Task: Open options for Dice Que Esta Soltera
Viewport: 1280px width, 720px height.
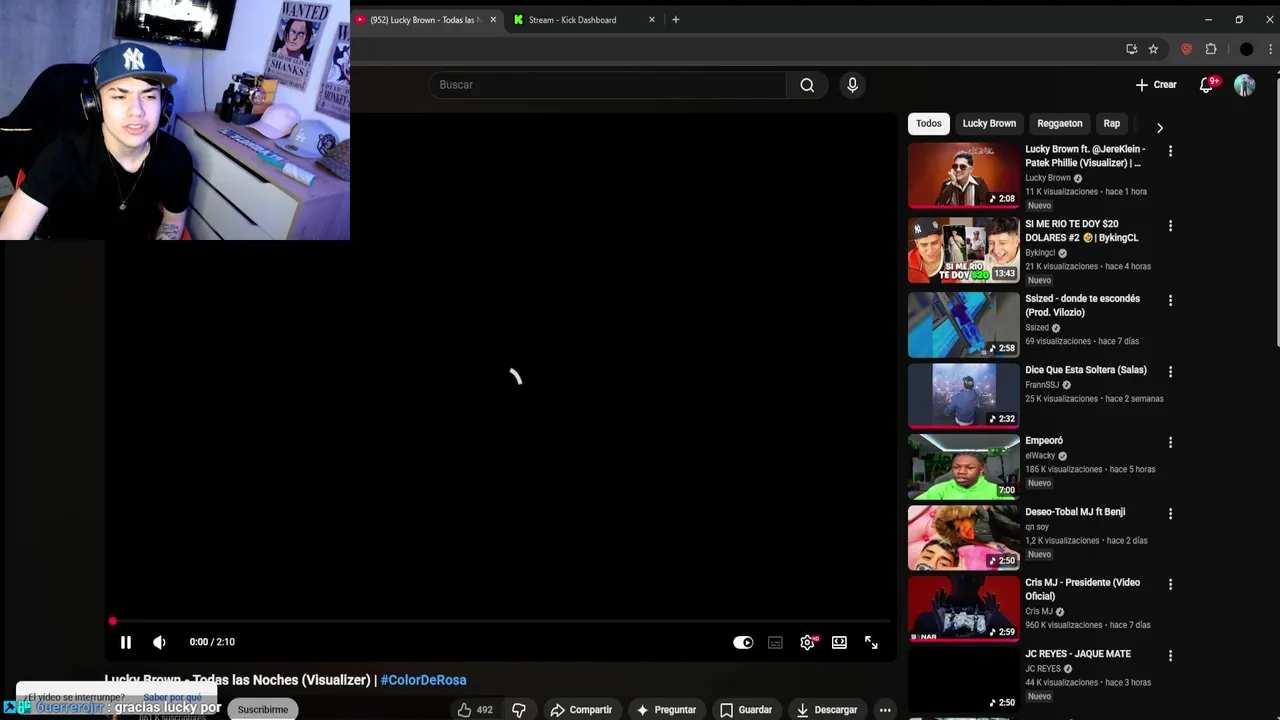Action: click(x=1170, y=371)
